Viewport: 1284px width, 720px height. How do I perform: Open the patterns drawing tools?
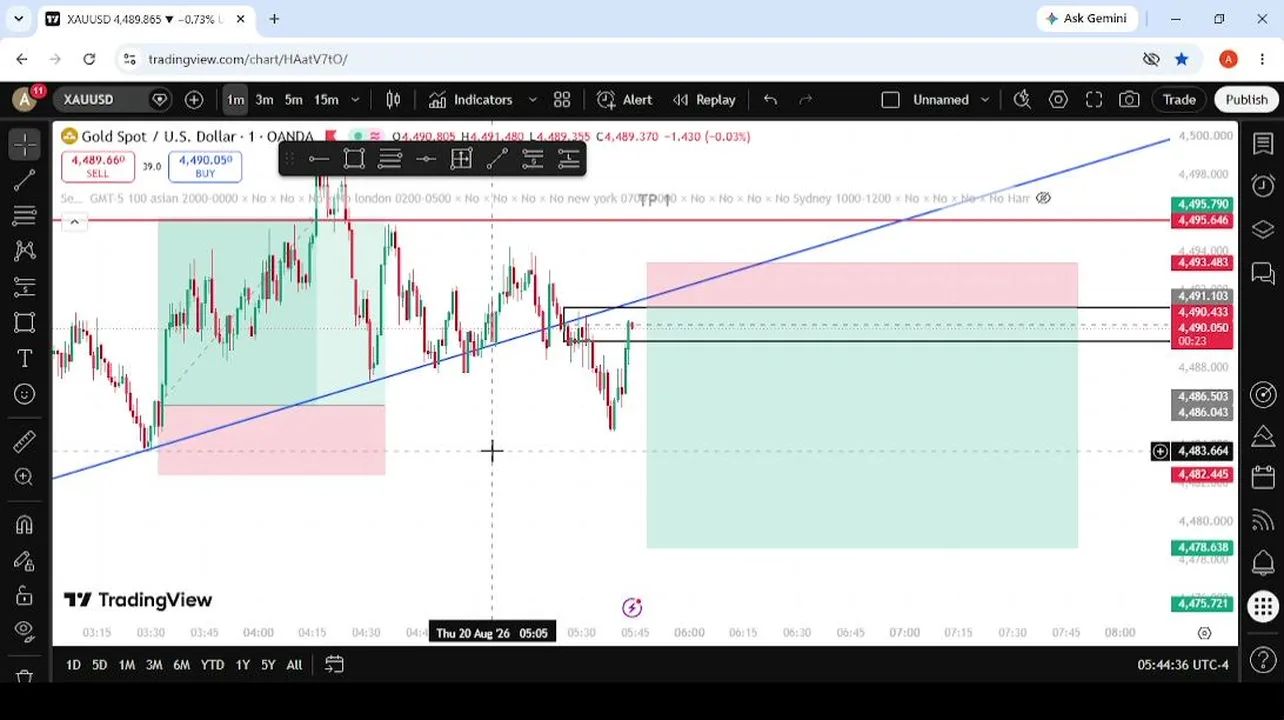(x=25, y=251)
